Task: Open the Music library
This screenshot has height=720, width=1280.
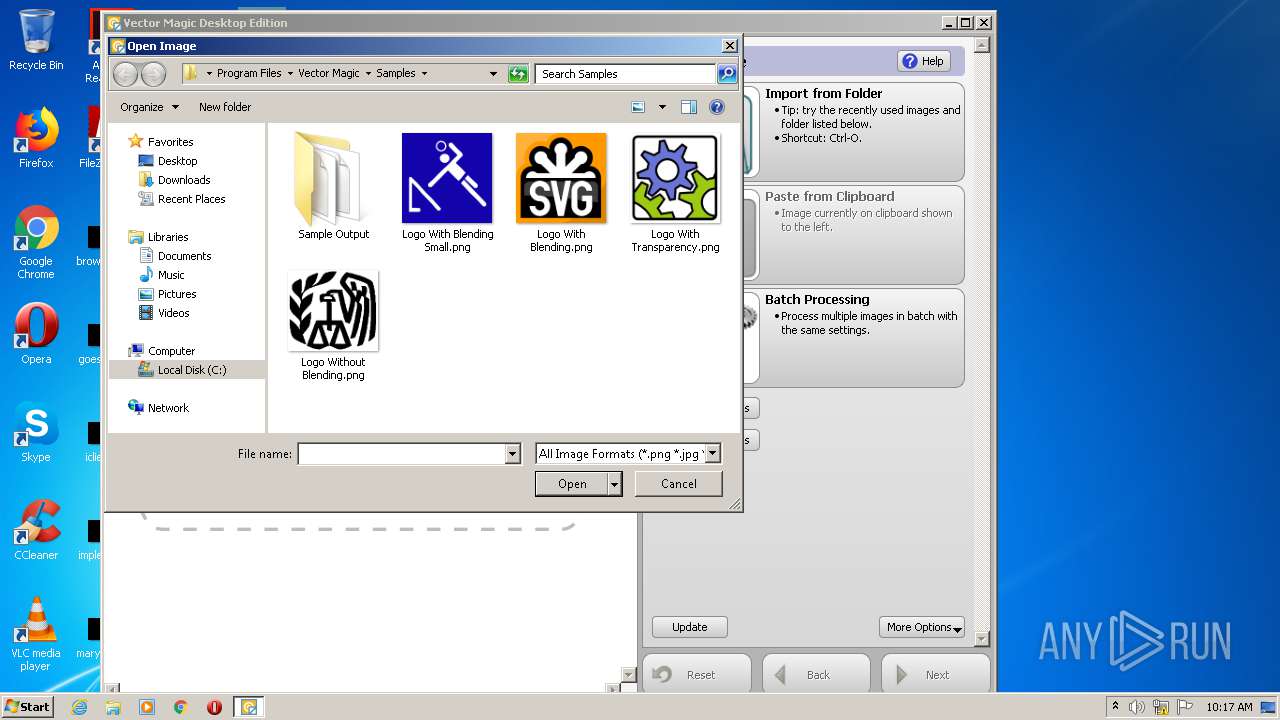Action: [171, 275]
